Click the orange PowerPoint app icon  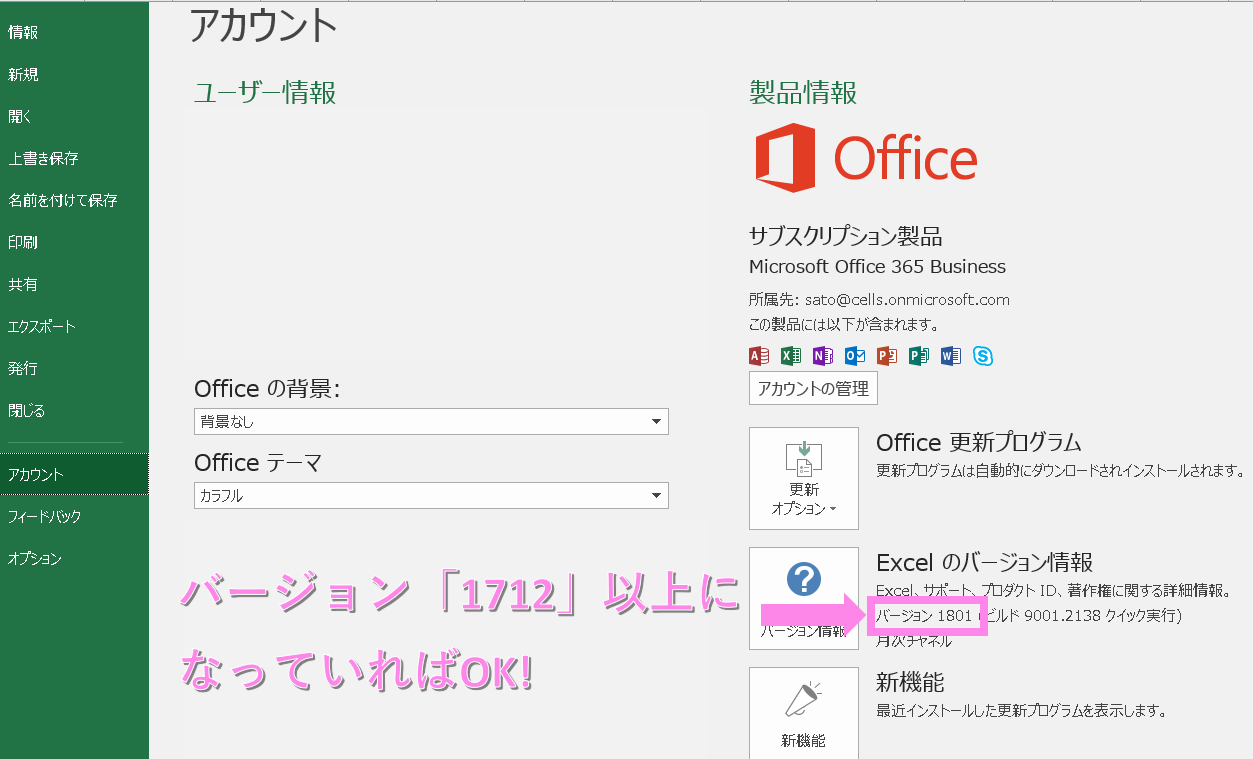886,356
